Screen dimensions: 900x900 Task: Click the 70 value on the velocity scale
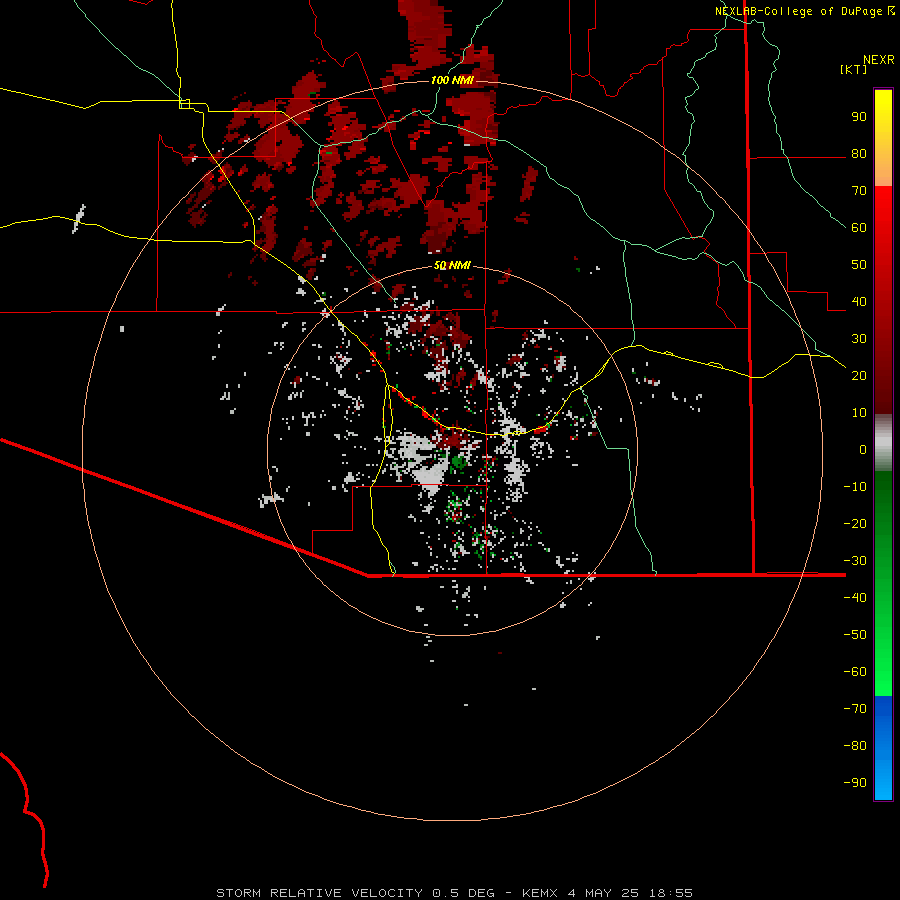click(859, 191)
